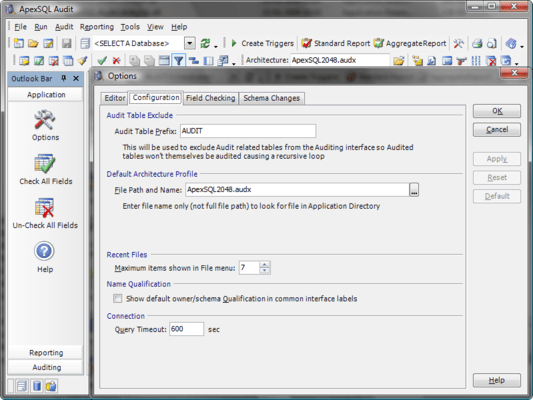The height and width of the screenshot is (400, 533).
Task: Click the database server icon beside selector
Action: click(x=85, y=43)
